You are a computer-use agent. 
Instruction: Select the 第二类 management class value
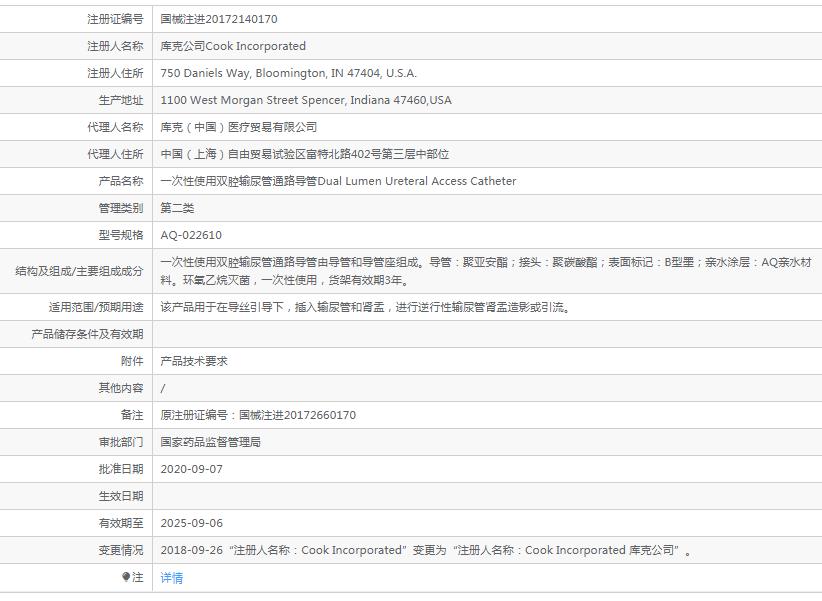click(x=177, y=208)
